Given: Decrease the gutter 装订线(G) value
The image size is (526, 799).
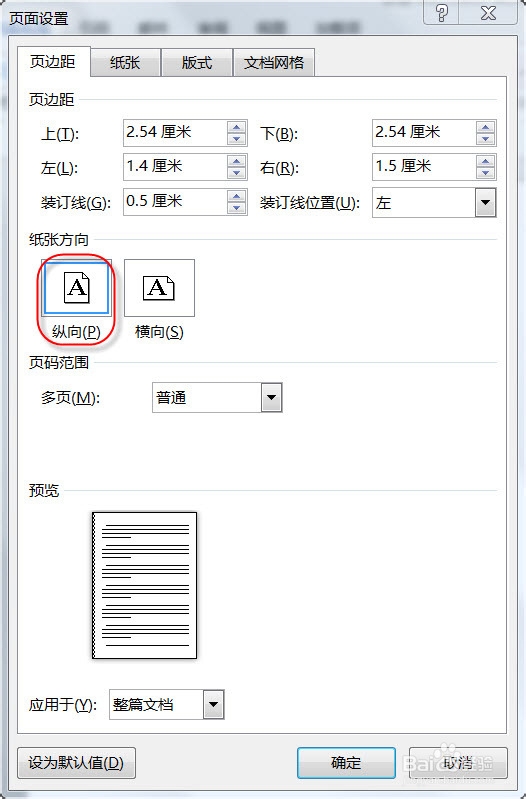Looking at the screenshot, I should tap(236, 207).
